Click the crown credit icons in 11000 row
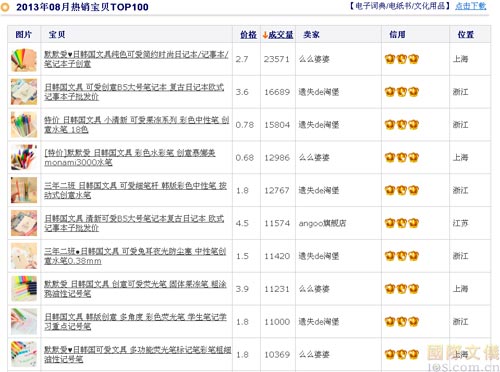 (x=402, y=322)
